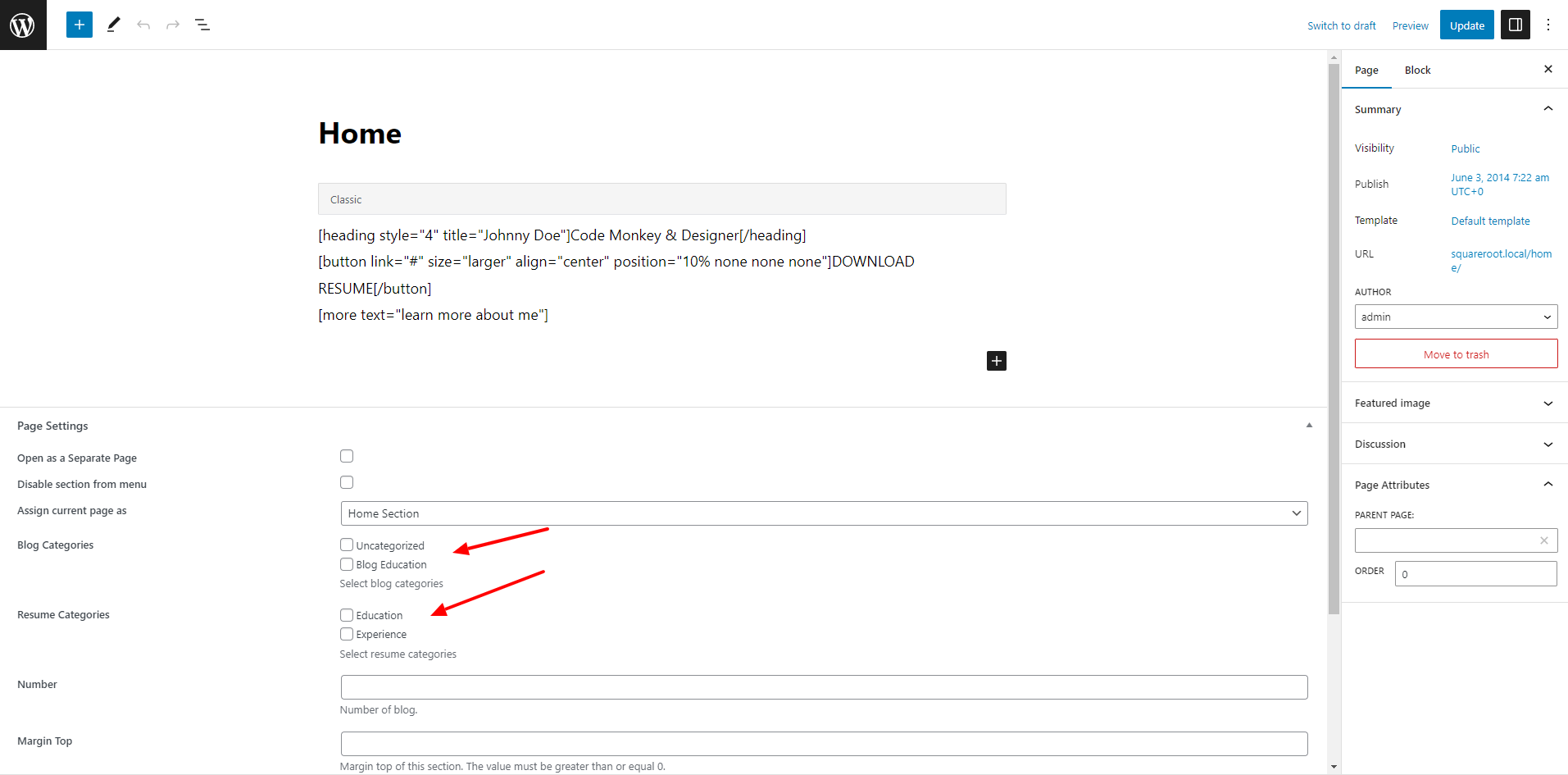Expand the Featured image panel
Image resolution: width=1568 pixels, height=775 pixels.
pos(1455,403)
